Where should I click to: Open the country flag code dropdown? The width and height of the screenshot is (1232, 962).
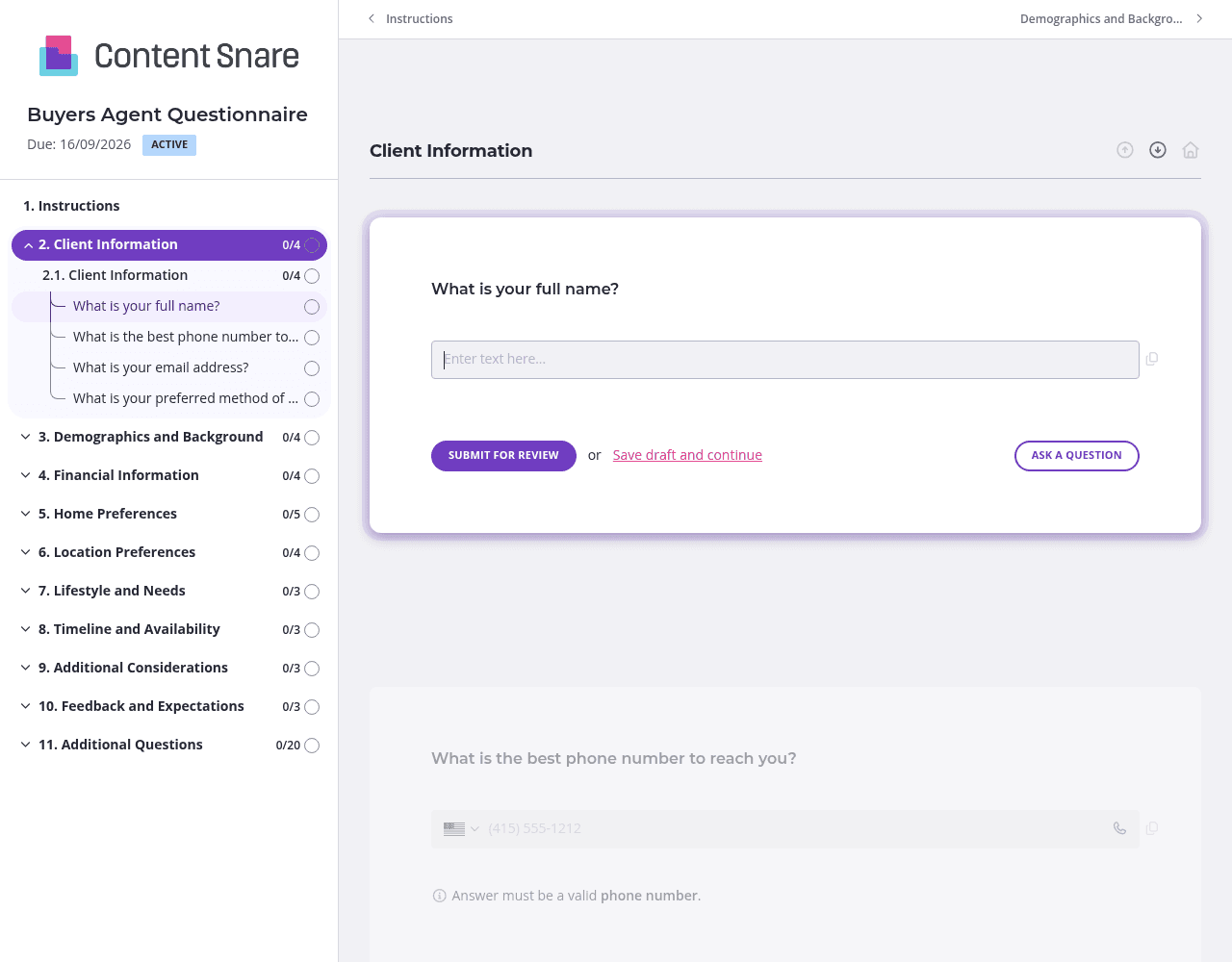461,828
